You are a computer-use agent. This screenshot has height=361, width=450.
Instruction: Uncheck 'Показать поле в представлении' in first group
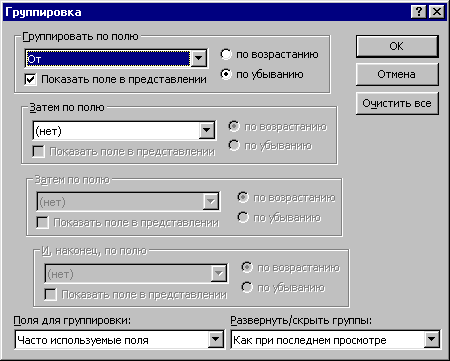[30, 79]
